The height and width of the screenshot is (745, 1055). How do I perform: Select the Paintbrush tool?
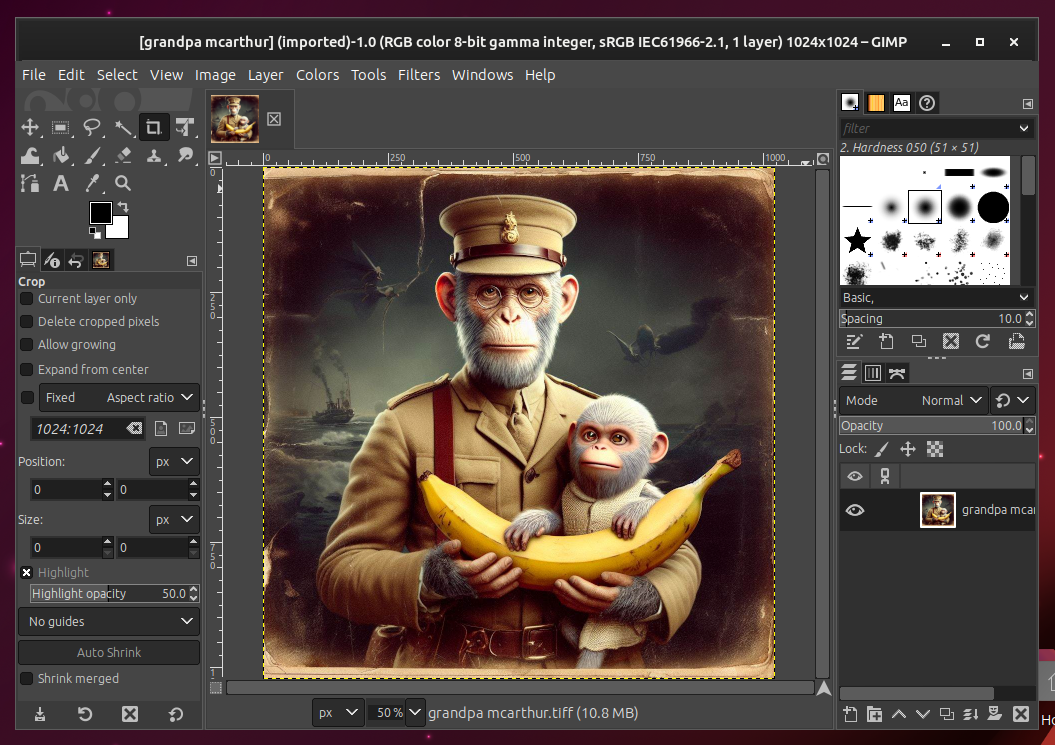point(91,155)
